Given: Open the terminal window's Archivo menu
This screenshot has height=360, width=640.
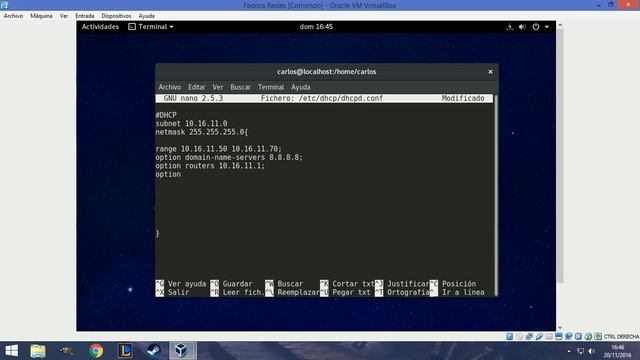Looking at the screenshot, I should coord(169,87).
